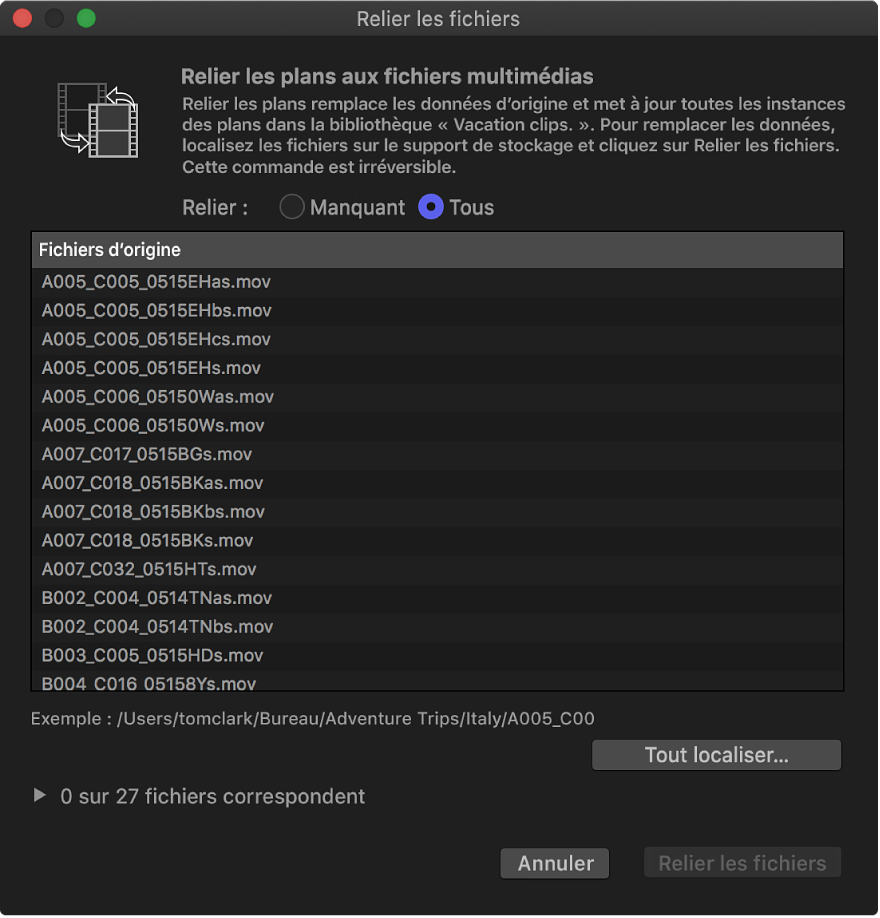Select file A005_C005_0515EHs.mov
The width and height of the screenshot is (880, 918).
(151, 368)
